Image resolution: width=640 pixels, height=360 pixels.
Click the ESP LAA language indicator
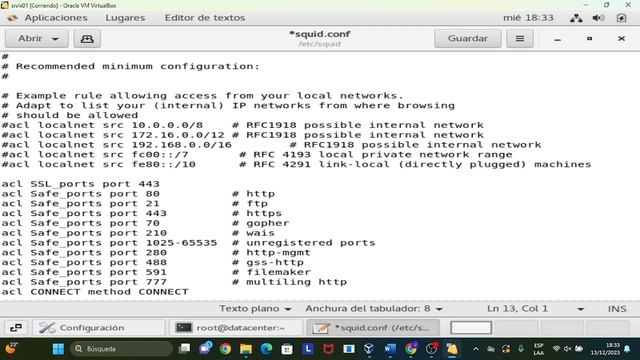pos(538,349)
